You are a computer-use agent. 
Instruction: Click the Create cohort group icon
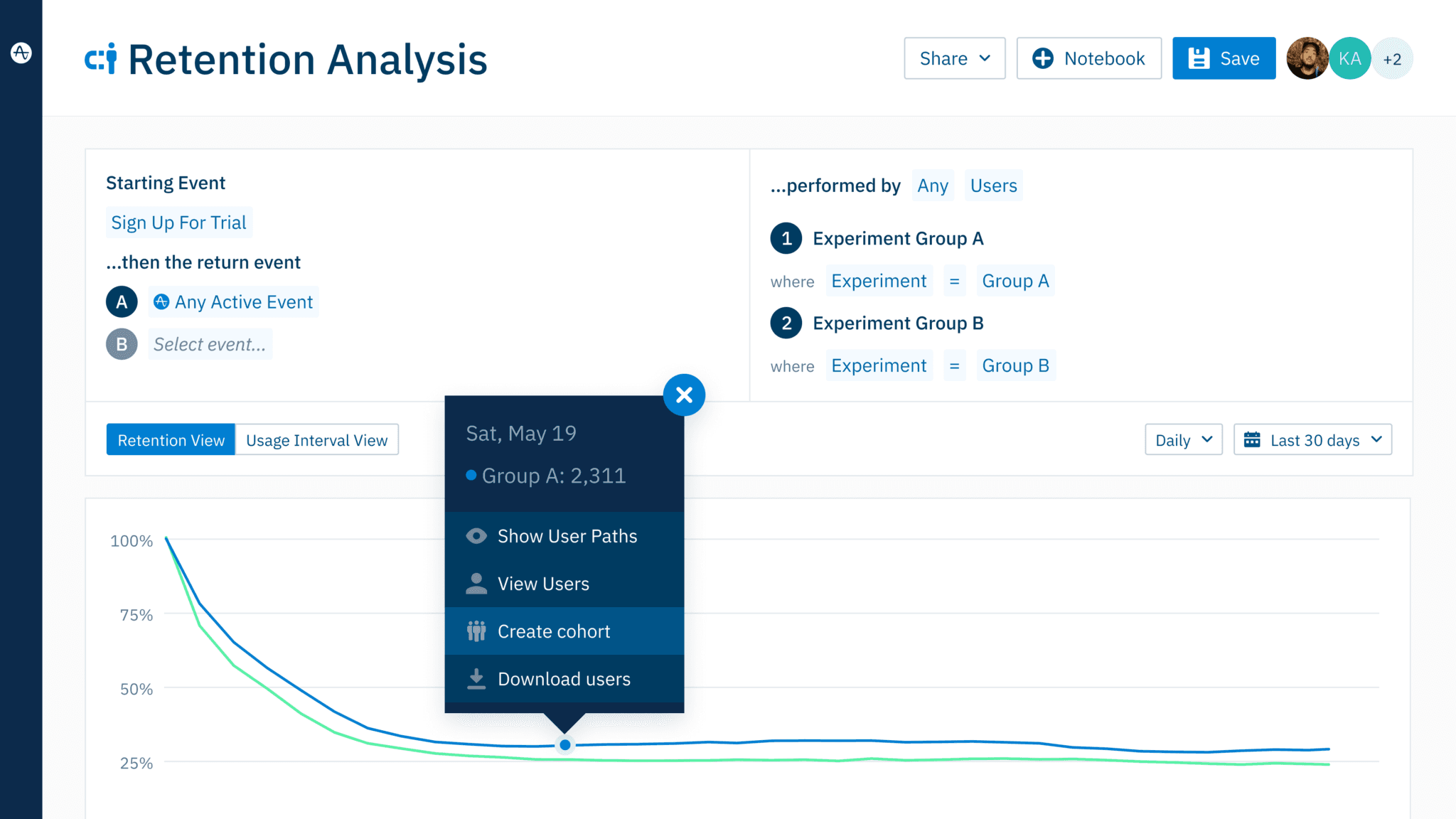pos(476,631)
